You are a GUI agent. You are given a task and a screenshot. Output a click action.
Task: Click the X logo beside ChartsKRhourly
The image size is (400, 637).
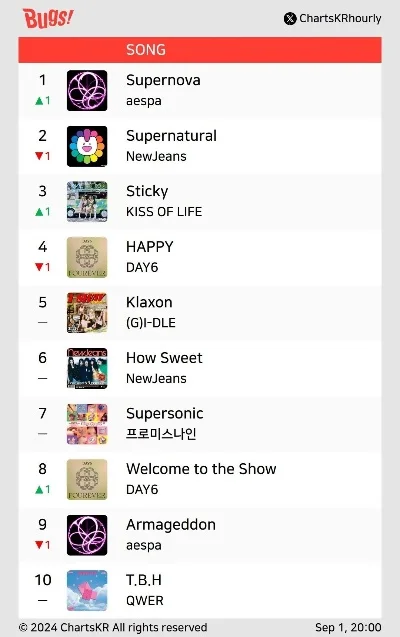click(290, 19)
